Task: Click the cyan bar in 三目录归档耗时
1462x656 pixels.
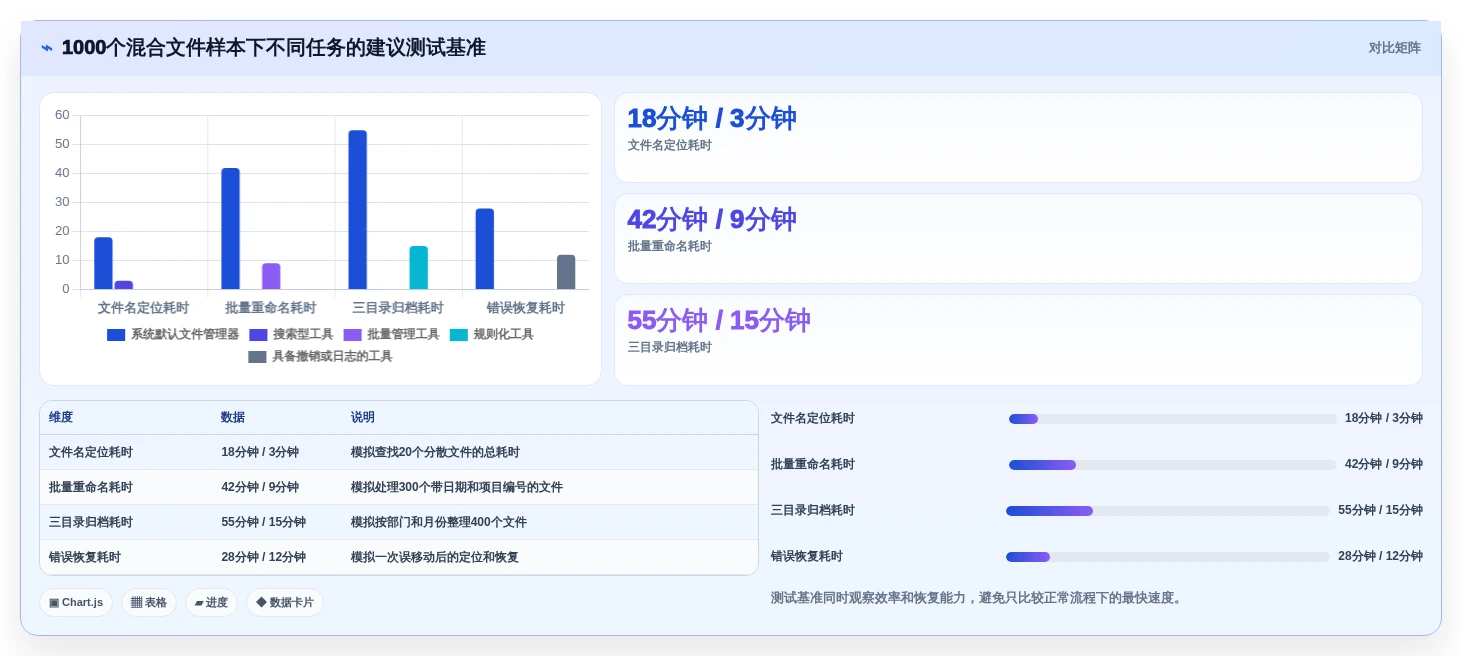Action: pyautogui.click(x=418, y=268)
